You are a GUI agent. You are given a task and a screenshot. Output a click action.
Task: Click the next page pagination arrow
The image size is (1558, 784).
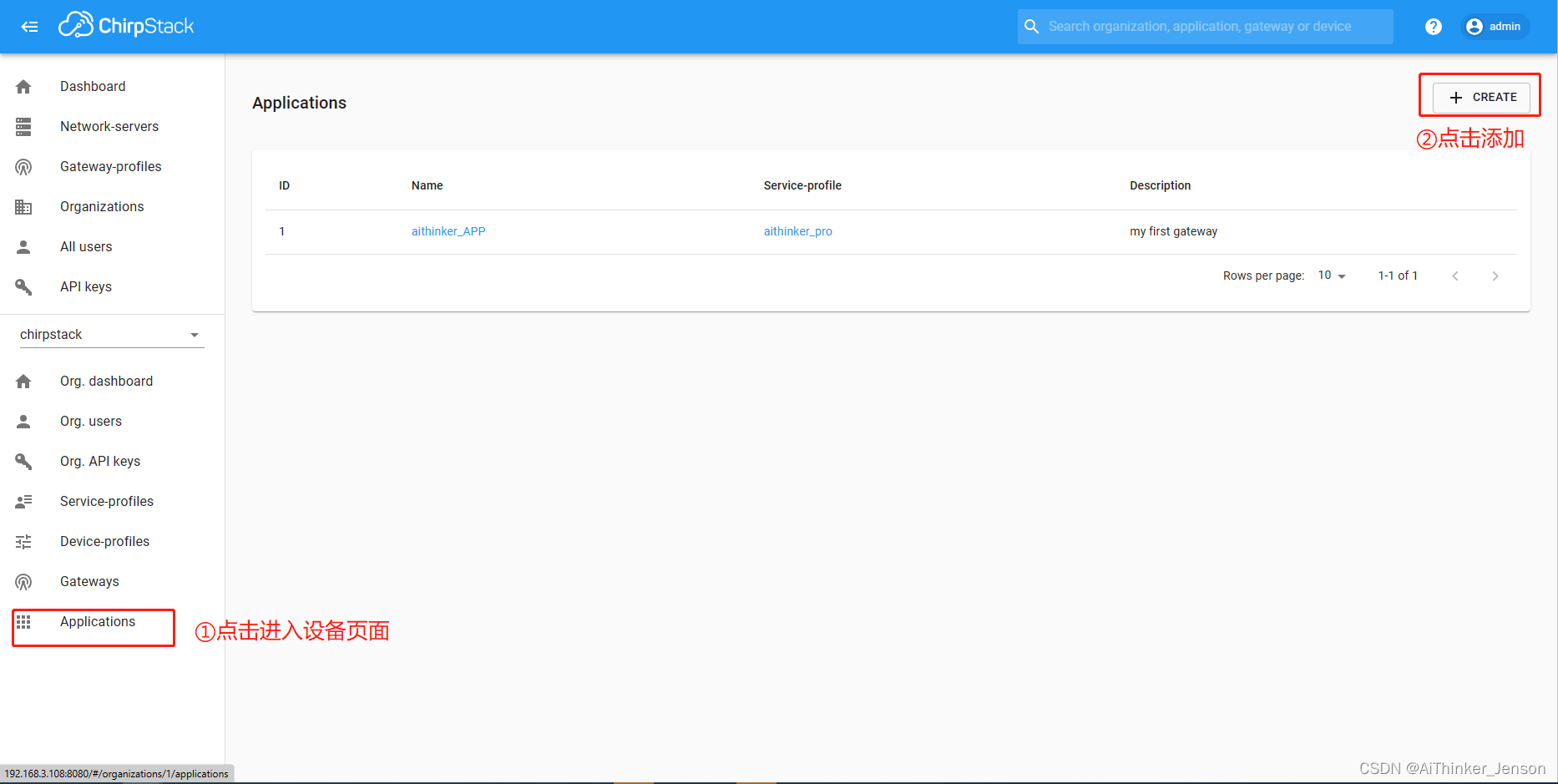[x=1495, y=275]
